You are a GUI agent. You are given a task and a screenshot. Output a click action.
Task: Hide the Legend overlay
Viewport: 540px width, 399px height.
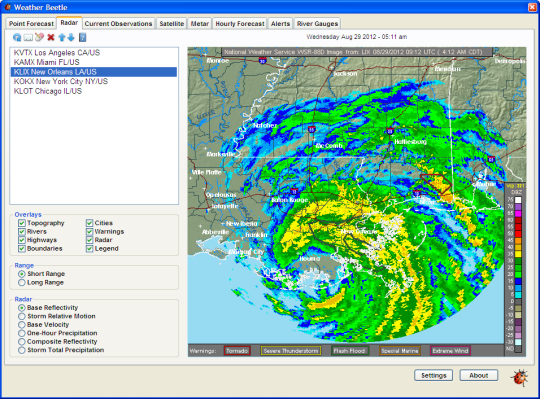point(90,249)
